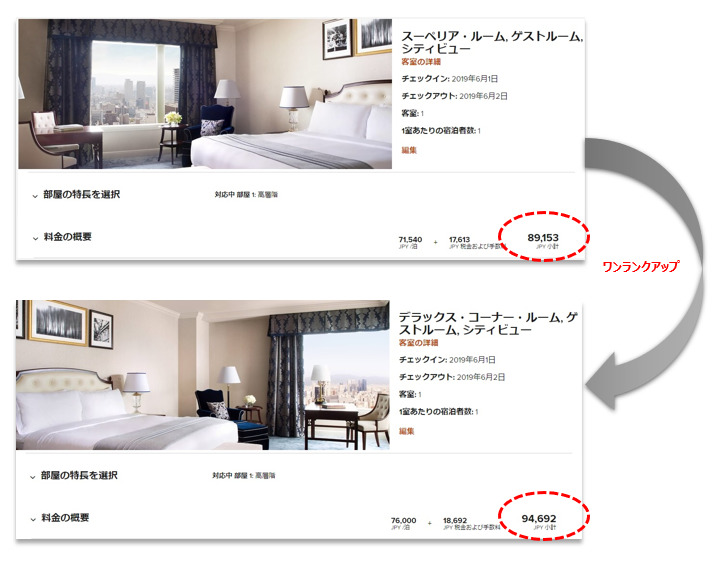Click the chevron icon beside upper 料金の概要
Image resolution: width=723 pixels, height=561 pixels.
tap(35, 238)
